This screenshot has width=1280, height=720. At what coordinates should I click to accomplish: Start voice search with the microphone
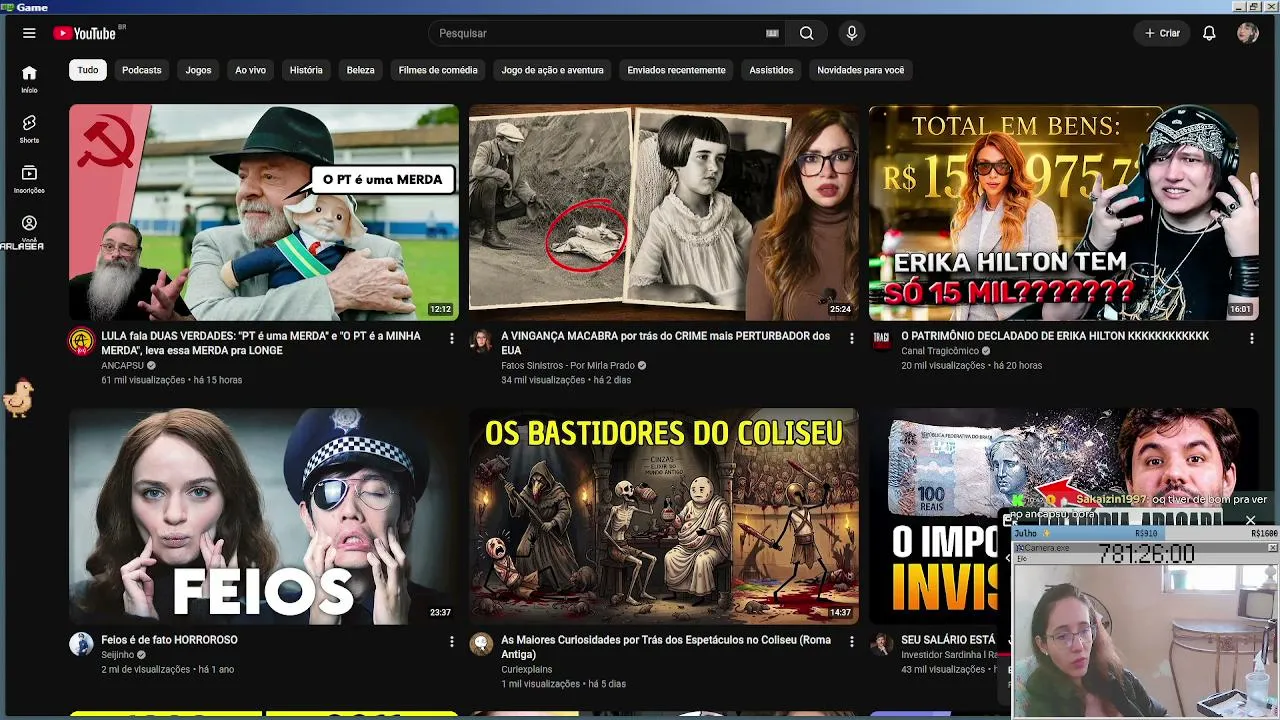coord(852,33)
